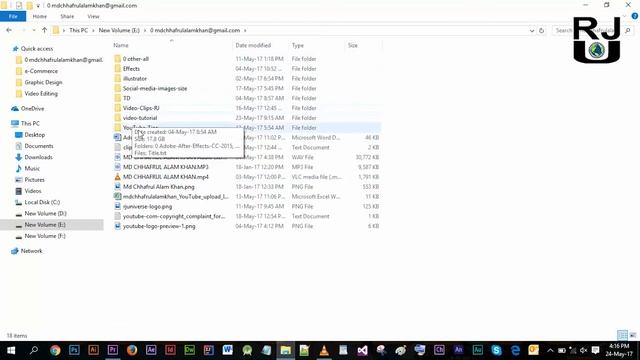Select Local Disk (C:) drive
The image size is (640, 360).
42,202
